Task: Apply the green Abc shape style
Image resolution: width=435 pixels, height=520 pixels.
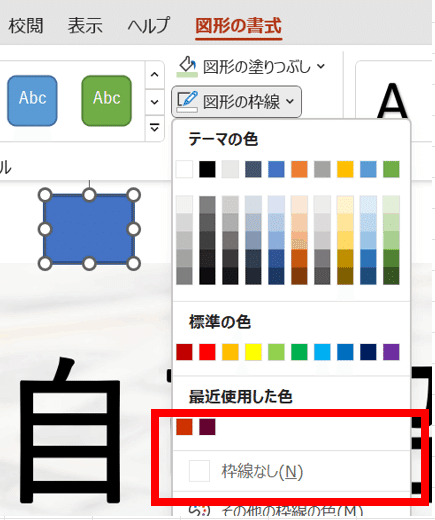Action: [x=106, y=101]
